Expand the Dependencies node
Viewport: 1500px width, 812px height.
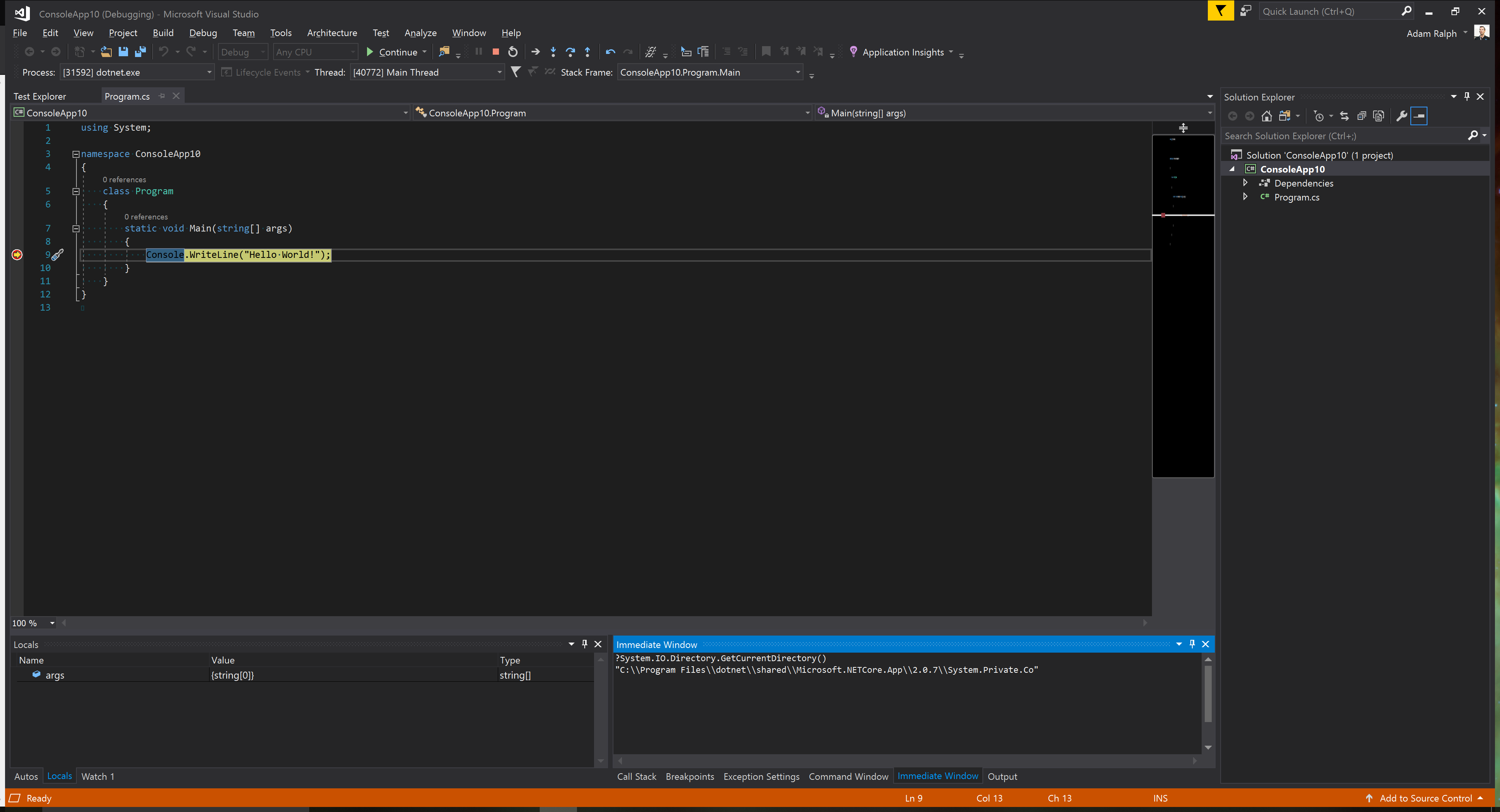(x=1245, y=182)
